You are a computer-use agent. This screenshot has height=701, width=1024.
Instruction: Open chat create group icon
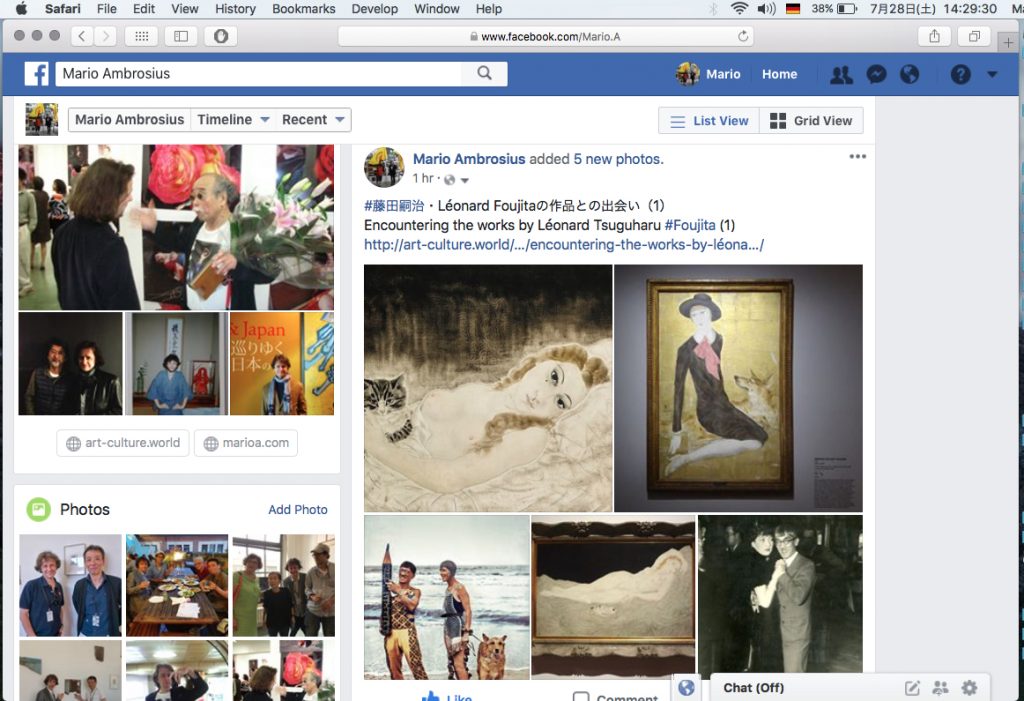pyautogui.click(x=940, y=687)
